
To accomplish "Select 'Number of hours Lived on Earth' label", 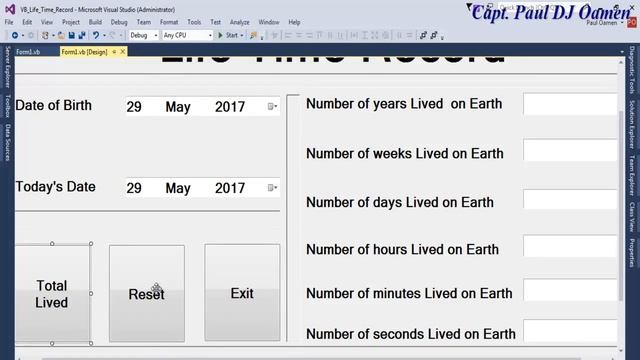I will 402,249.
